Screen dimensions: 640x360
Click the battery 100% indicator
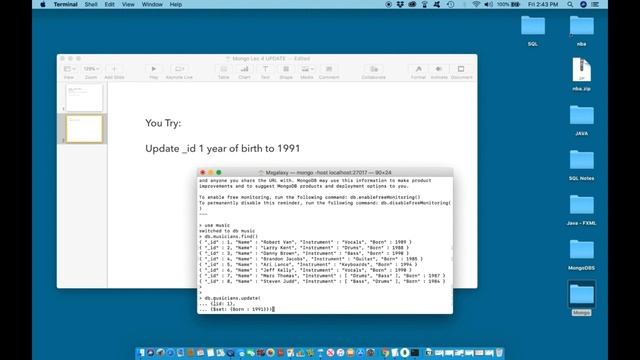point(508,4)
